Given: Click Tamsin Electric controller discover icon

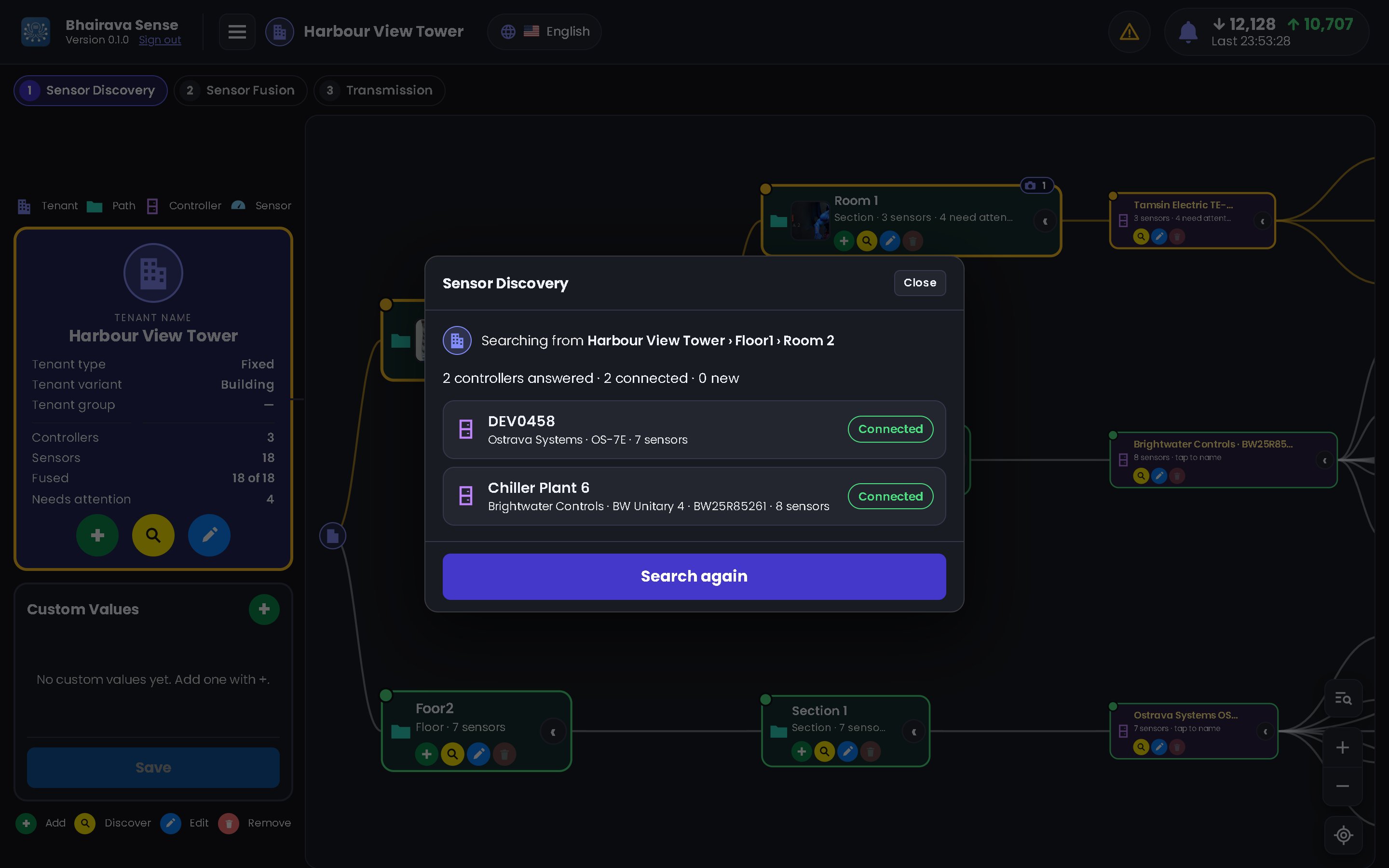Looking at the screenshot, I should [x=1141, y=236].
